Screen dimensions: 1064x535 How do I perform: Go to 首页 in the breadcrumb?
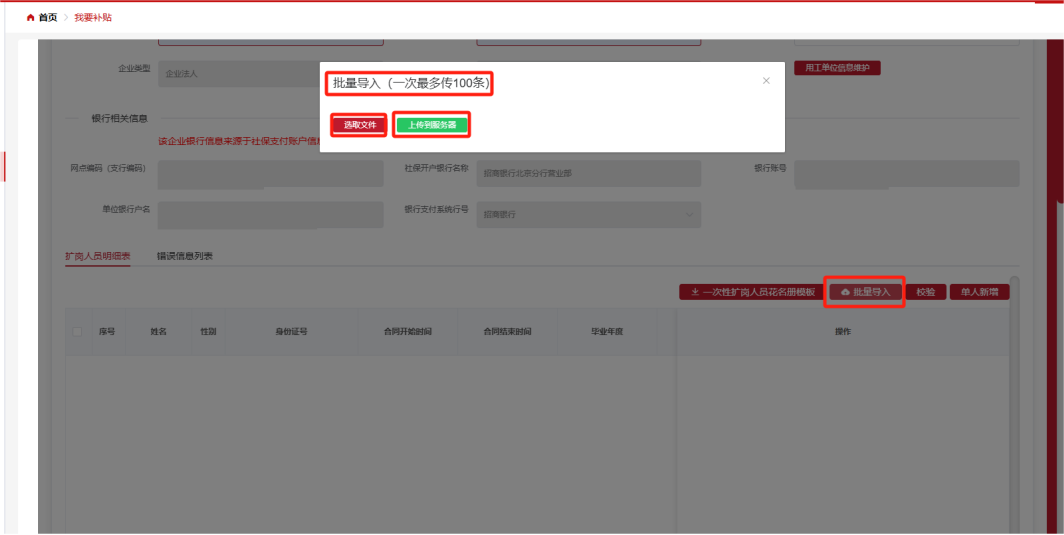[x=48, y=18]
